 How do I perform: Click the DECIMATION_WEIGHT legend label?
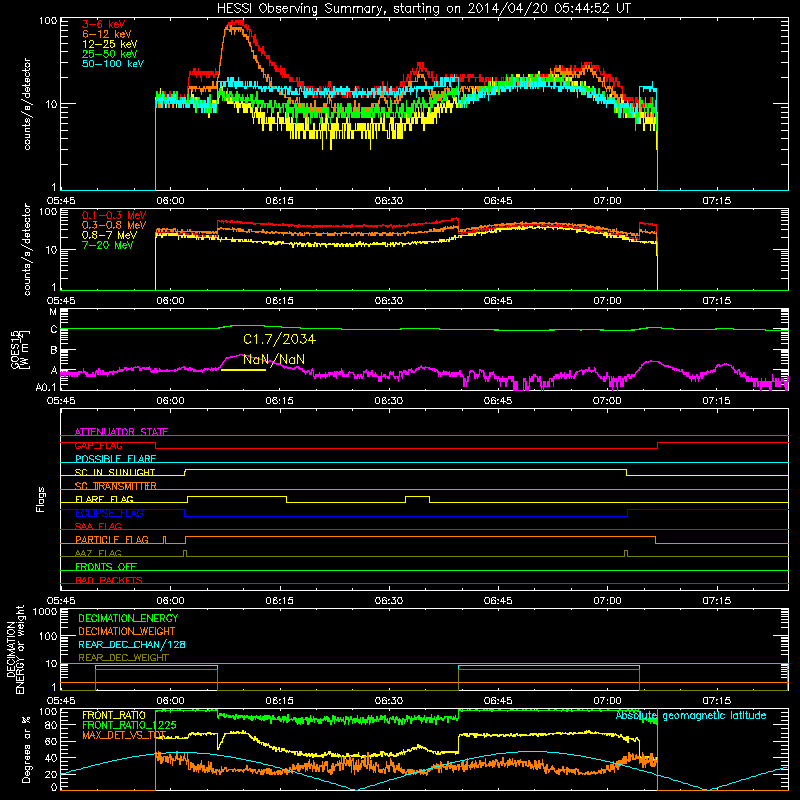point(127,631)
